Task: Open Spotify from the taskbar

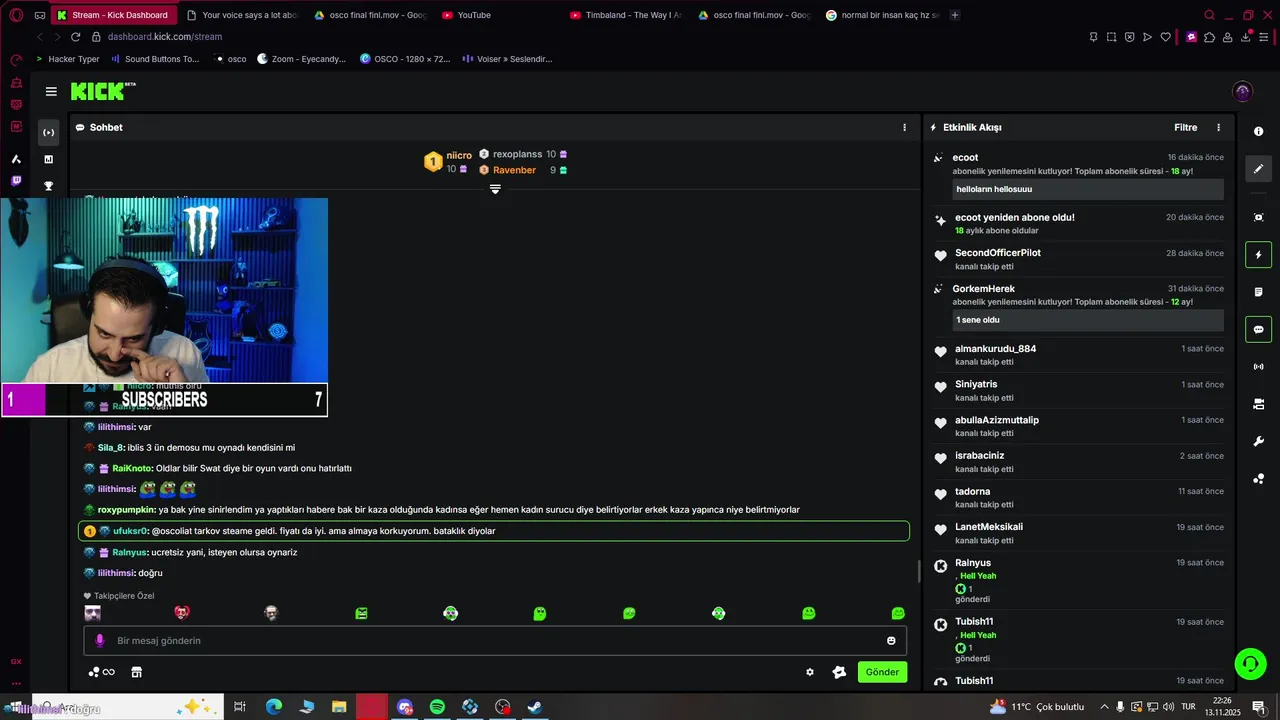Action: point(437,707)
